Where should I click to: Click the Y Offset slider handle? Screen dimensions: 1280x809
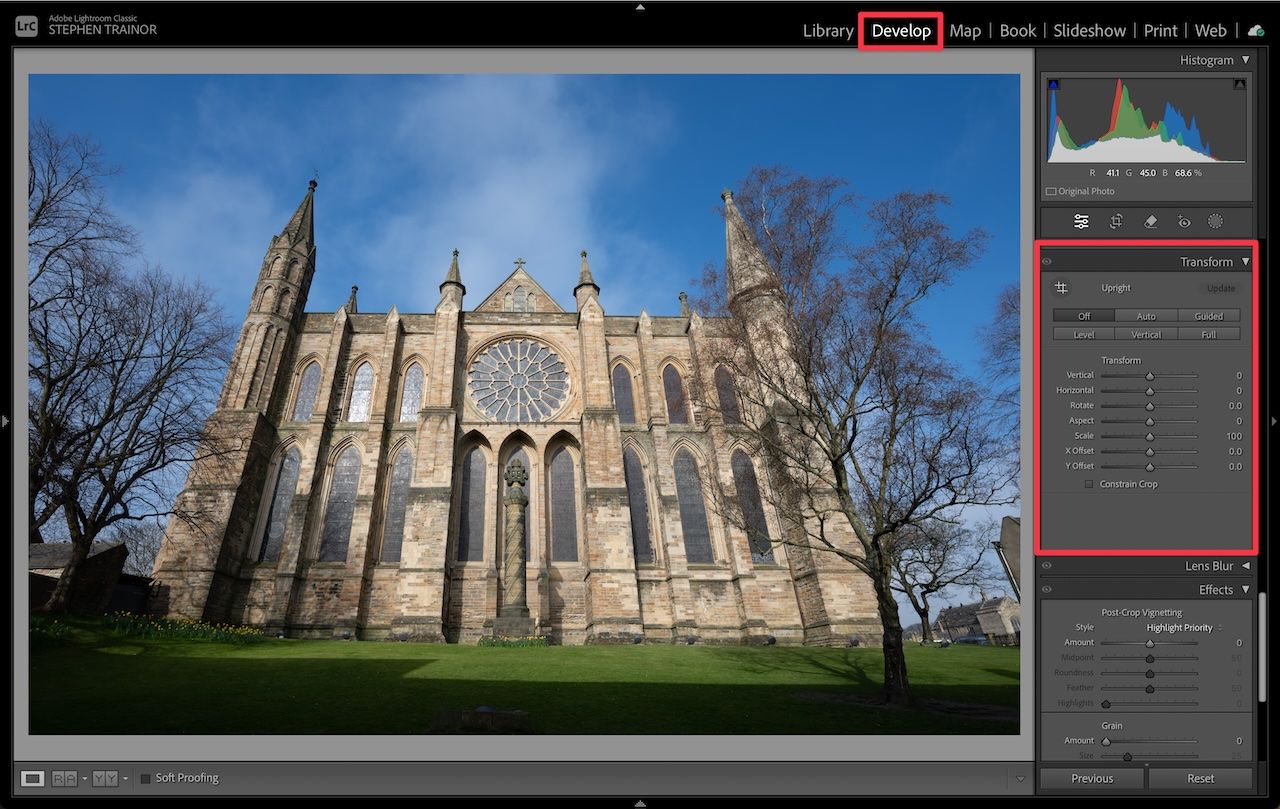pos(1150,466)
